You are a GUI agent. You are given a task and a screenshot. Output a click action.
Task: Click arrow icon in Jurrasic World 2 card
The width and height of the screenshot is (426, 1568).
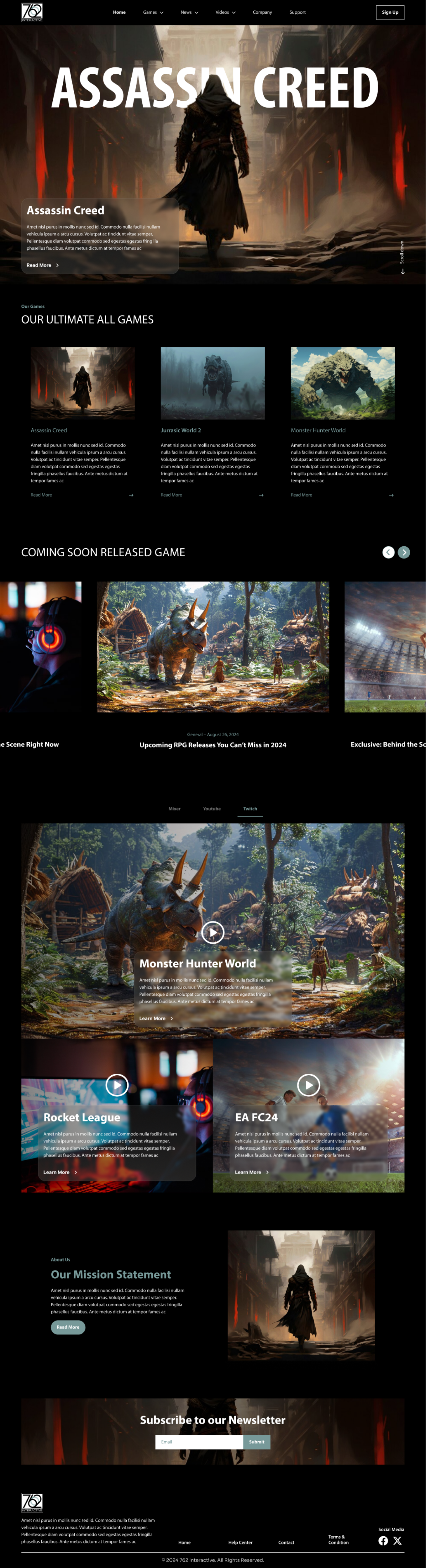pyautogui.click(x=261, y=495)
